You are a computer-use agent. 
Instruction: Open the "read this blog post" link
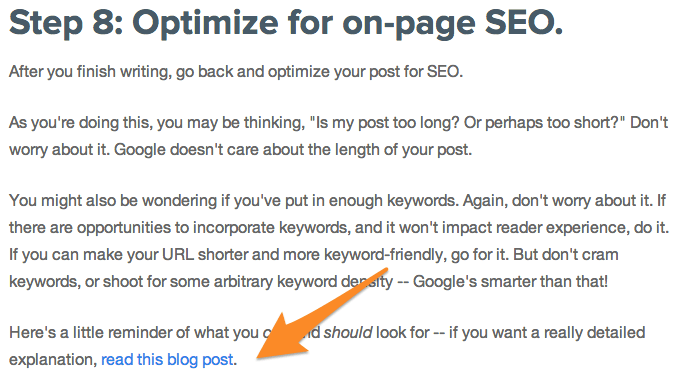[x=167, y=360]
